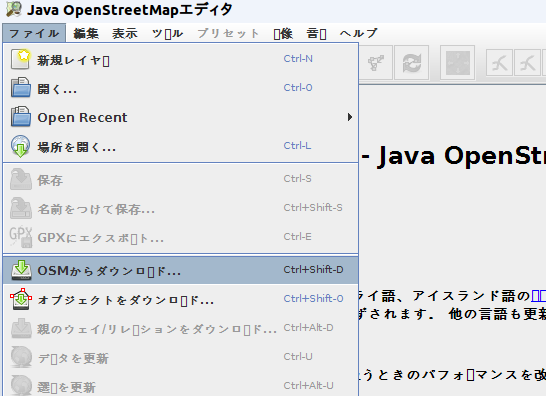Click the New Layer star icon
Image resolution: width=546 pixels, height=396 pixels.
click(20, 59)
